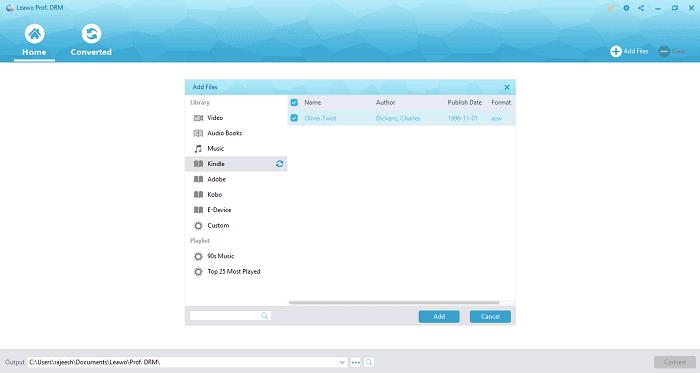The height and width of the screenshot is (373, 700).
Task: Click the Add button
Action: click(x=439, y=316)
